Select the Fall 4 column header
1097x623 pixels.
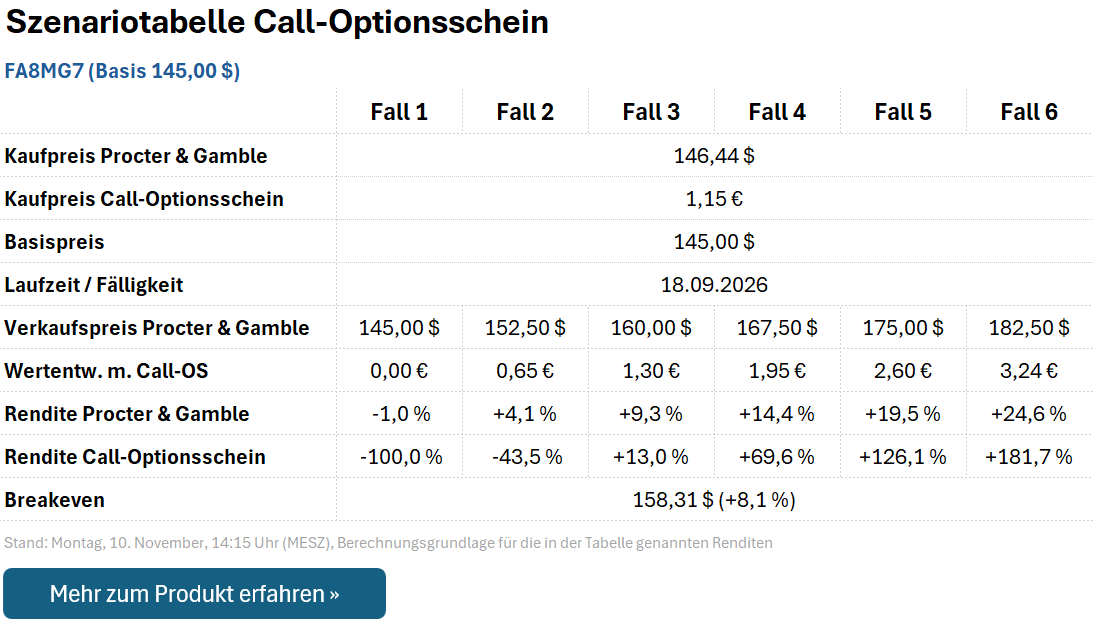777,111
